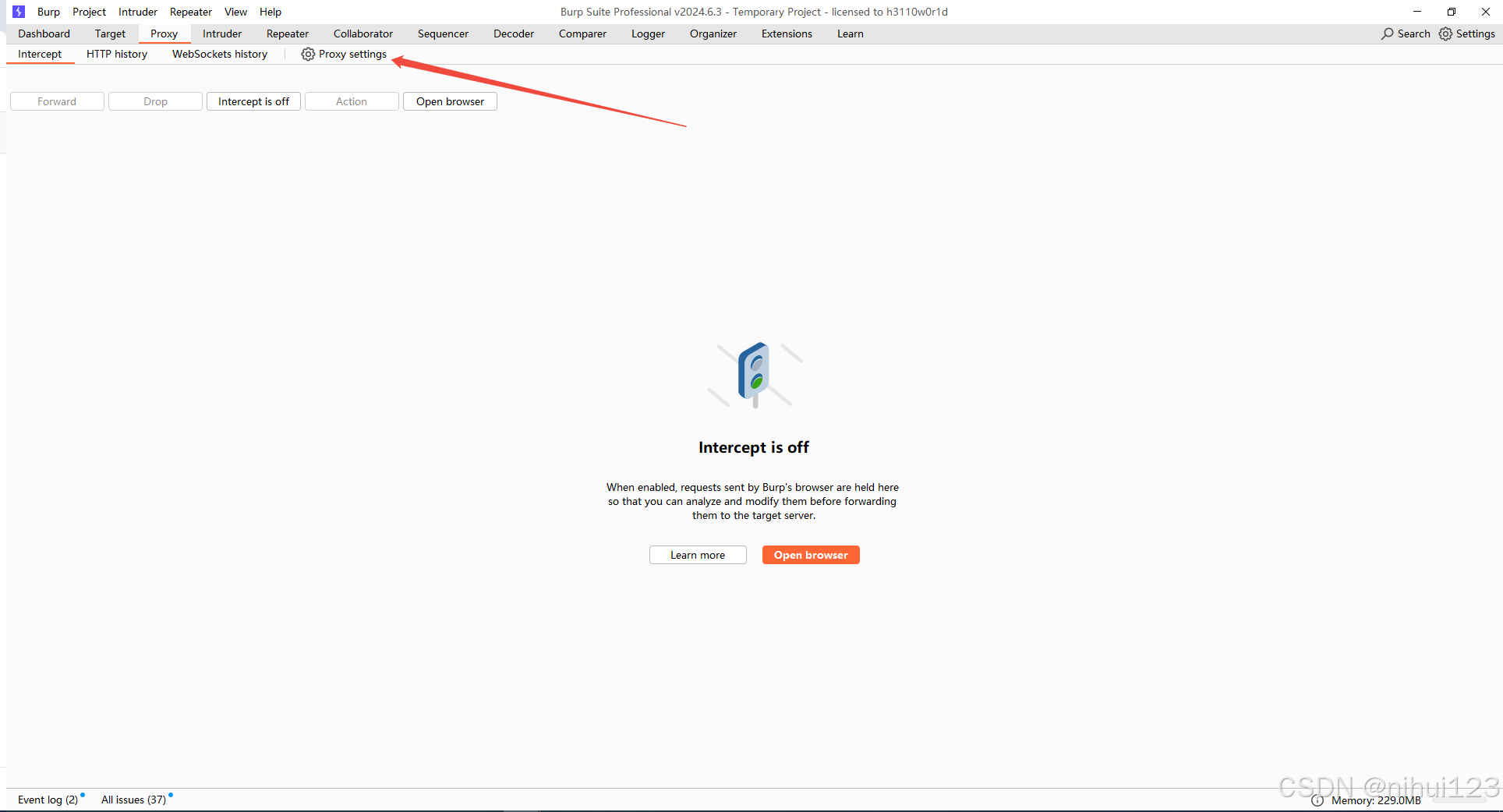Click the Burp Suite logo icon
The image size is (1503, 812).
coord(19,12)
